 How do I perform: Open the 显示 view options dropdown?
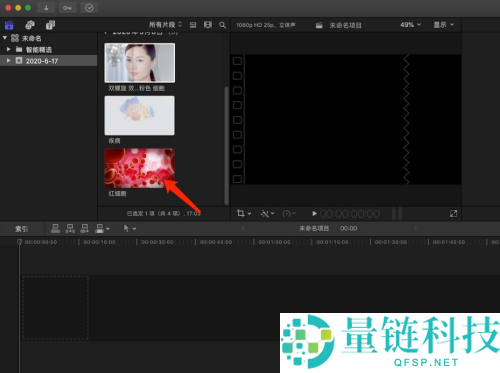[443, 25]
